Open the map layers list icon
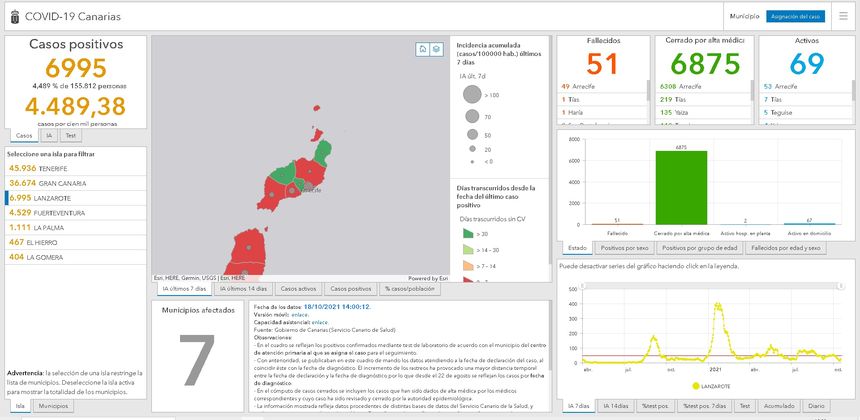 pos(437,49)
